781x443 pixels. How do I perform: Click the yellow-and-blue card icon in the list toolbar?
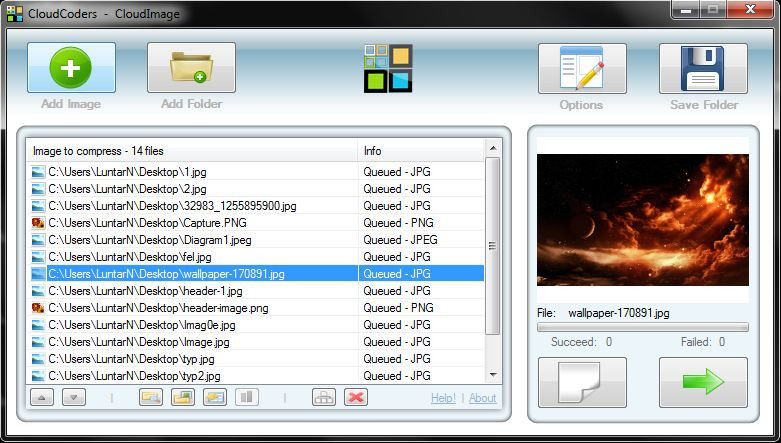point(215,397)
